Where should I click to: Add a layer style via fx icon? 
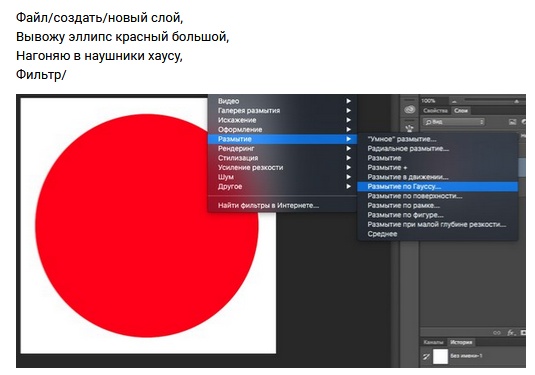[511, 333]
